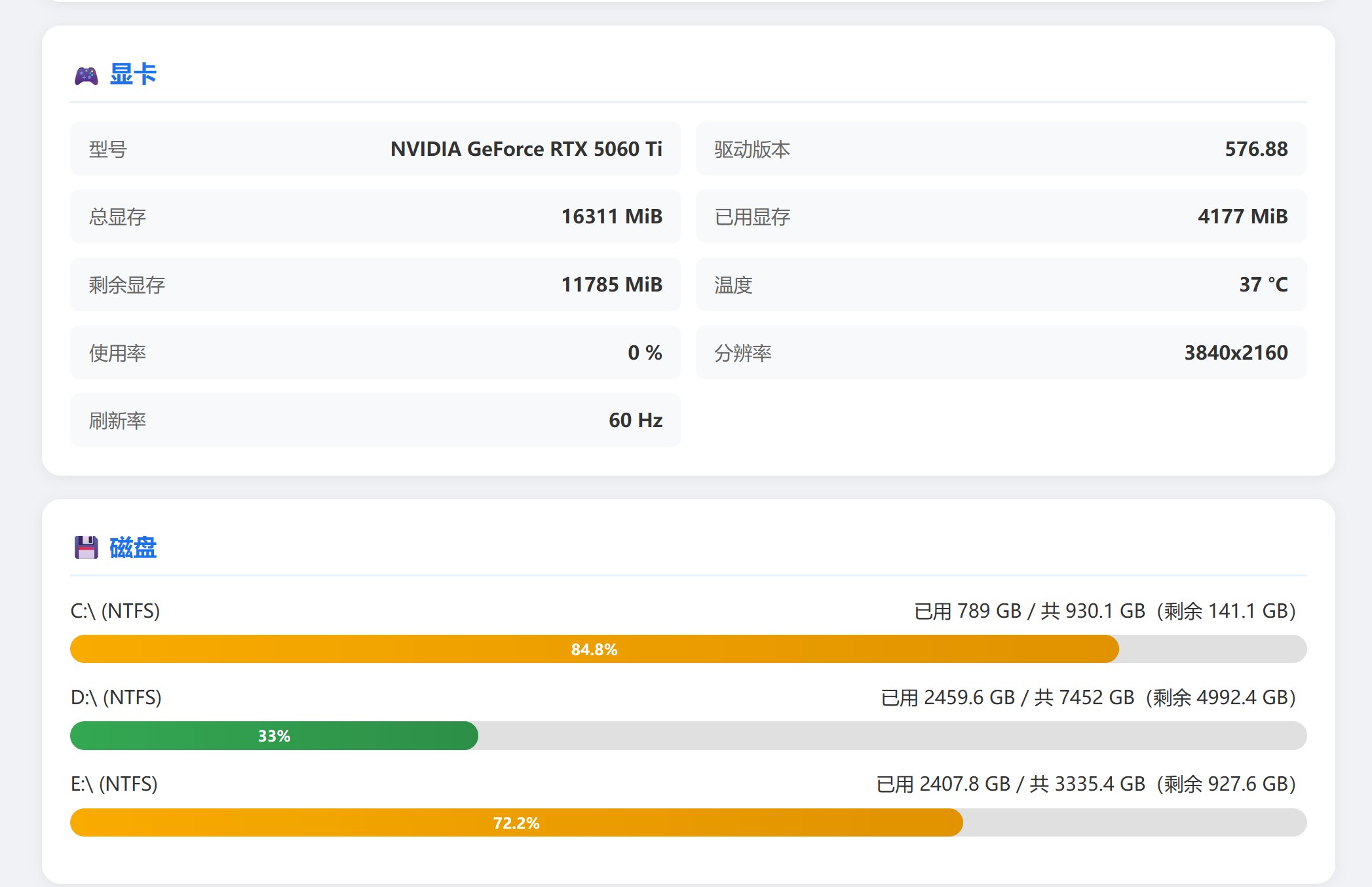Click the 磁盘 section heading
Screen dimensions: 1372x887
point(133,548)
